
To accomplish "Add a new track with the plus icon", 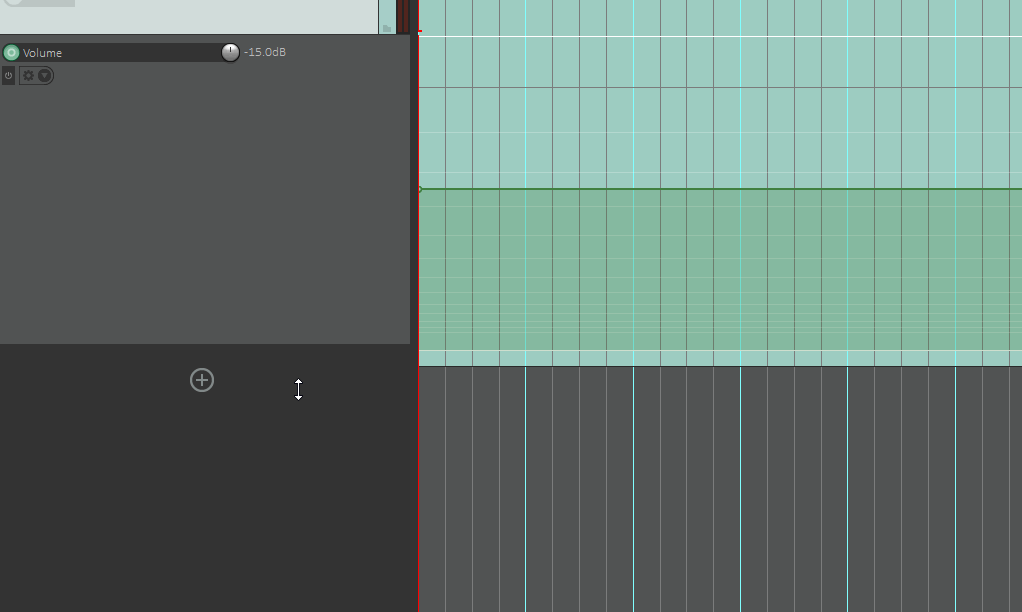I will 202,380.
